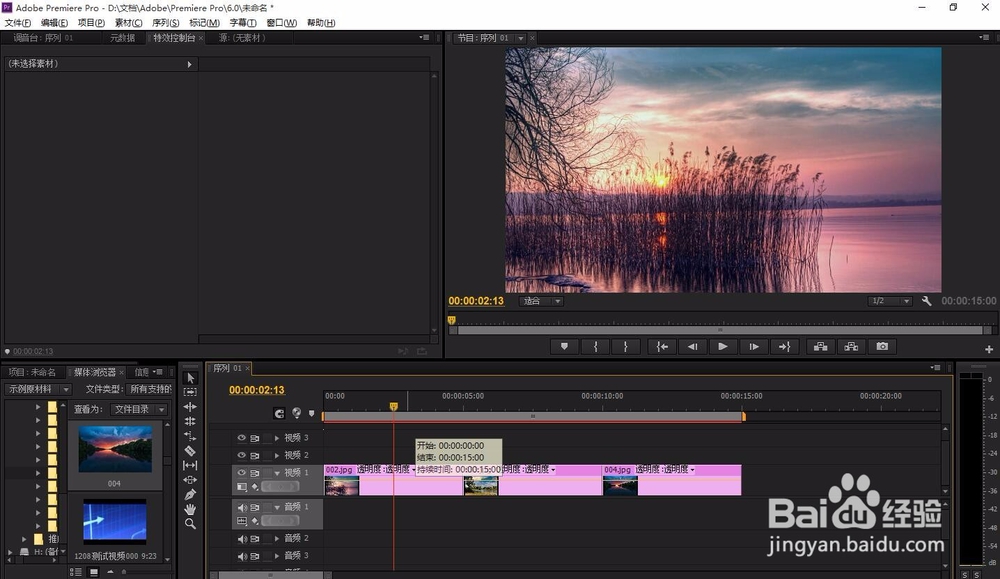This screenshot has height=579, width=1000.
Task: Hide the 视频 2 track eye
Action: 242,455
